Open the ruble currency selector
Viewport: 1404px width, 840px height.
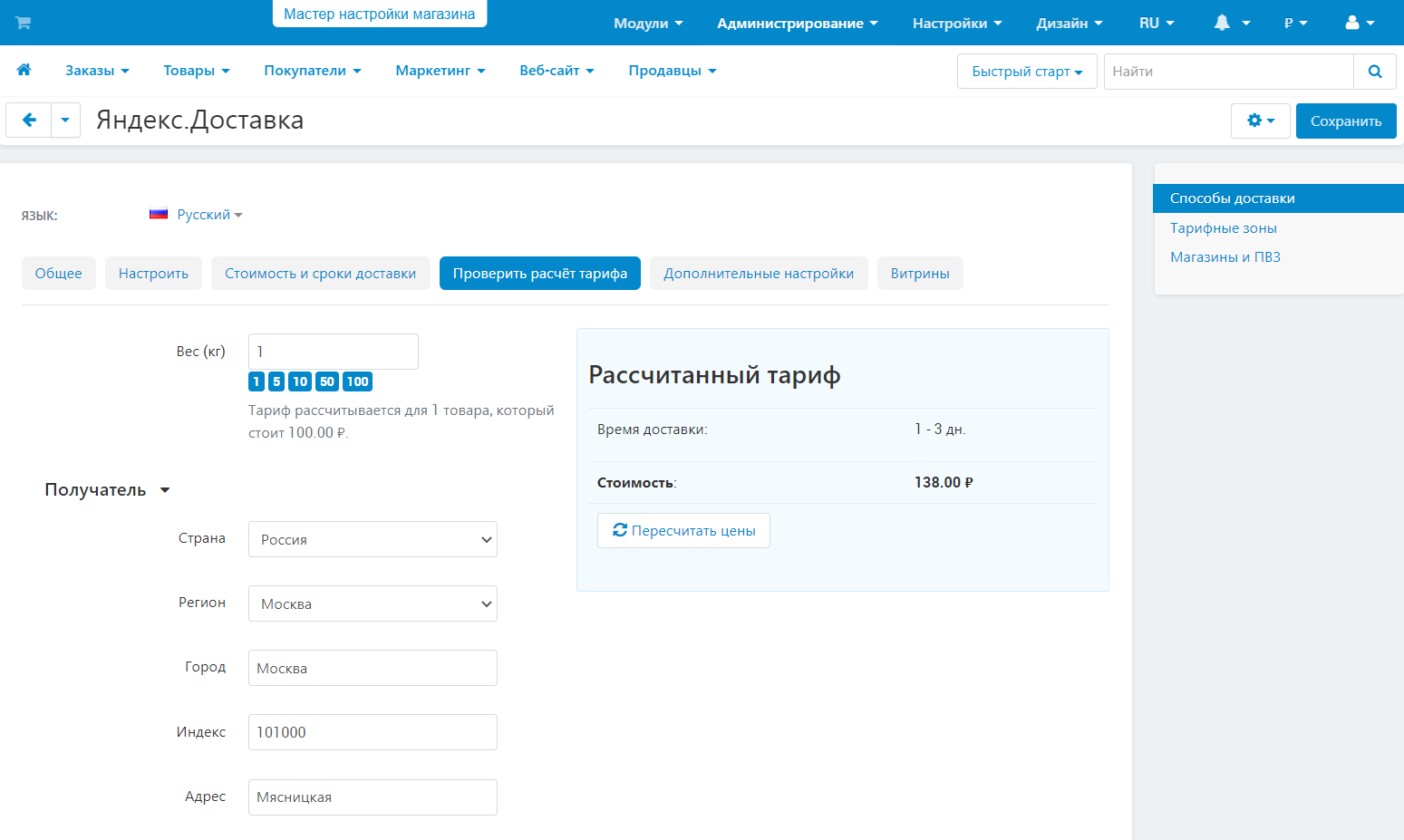pyautogui.click(x=1295, y=23)
